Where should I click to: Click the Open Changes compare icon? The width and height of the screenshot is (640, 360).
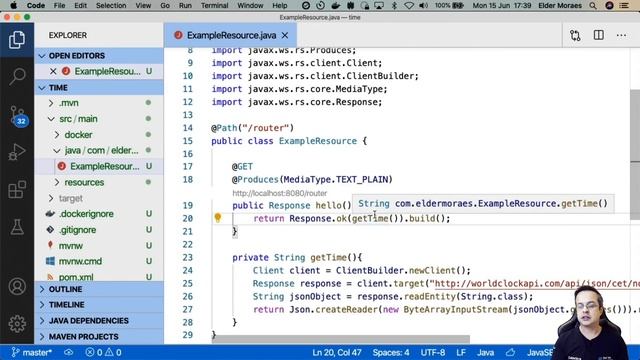pyautogui.click(x=575, y=36)
